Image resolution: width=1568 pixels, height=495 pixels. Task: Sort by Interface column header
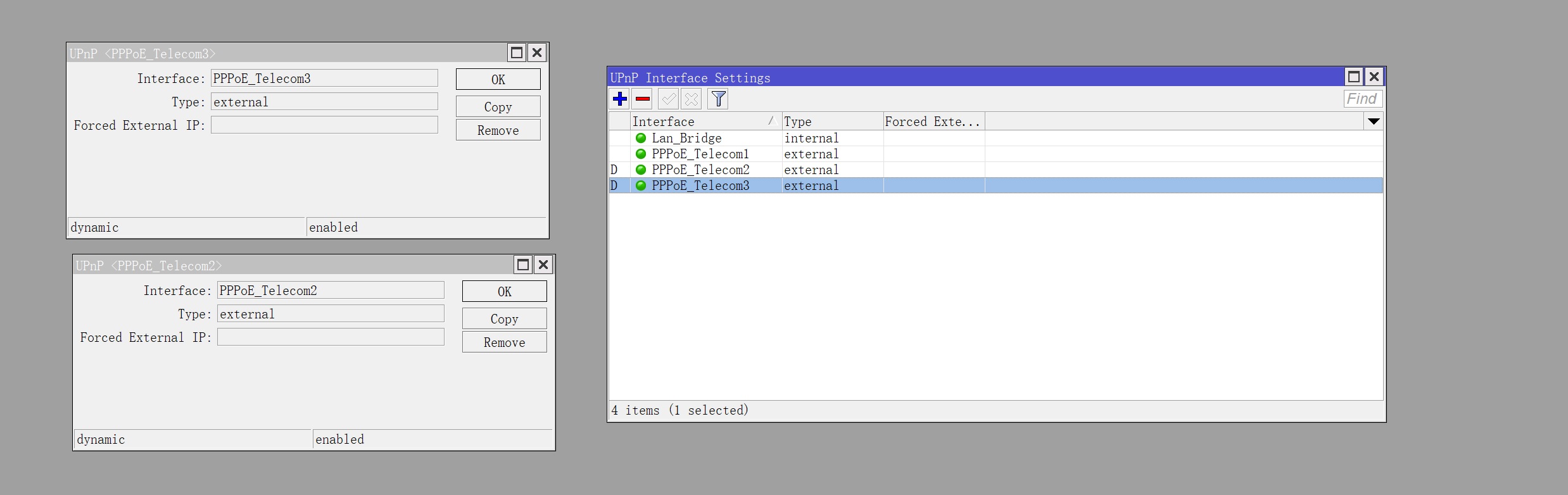pos(706,122)
